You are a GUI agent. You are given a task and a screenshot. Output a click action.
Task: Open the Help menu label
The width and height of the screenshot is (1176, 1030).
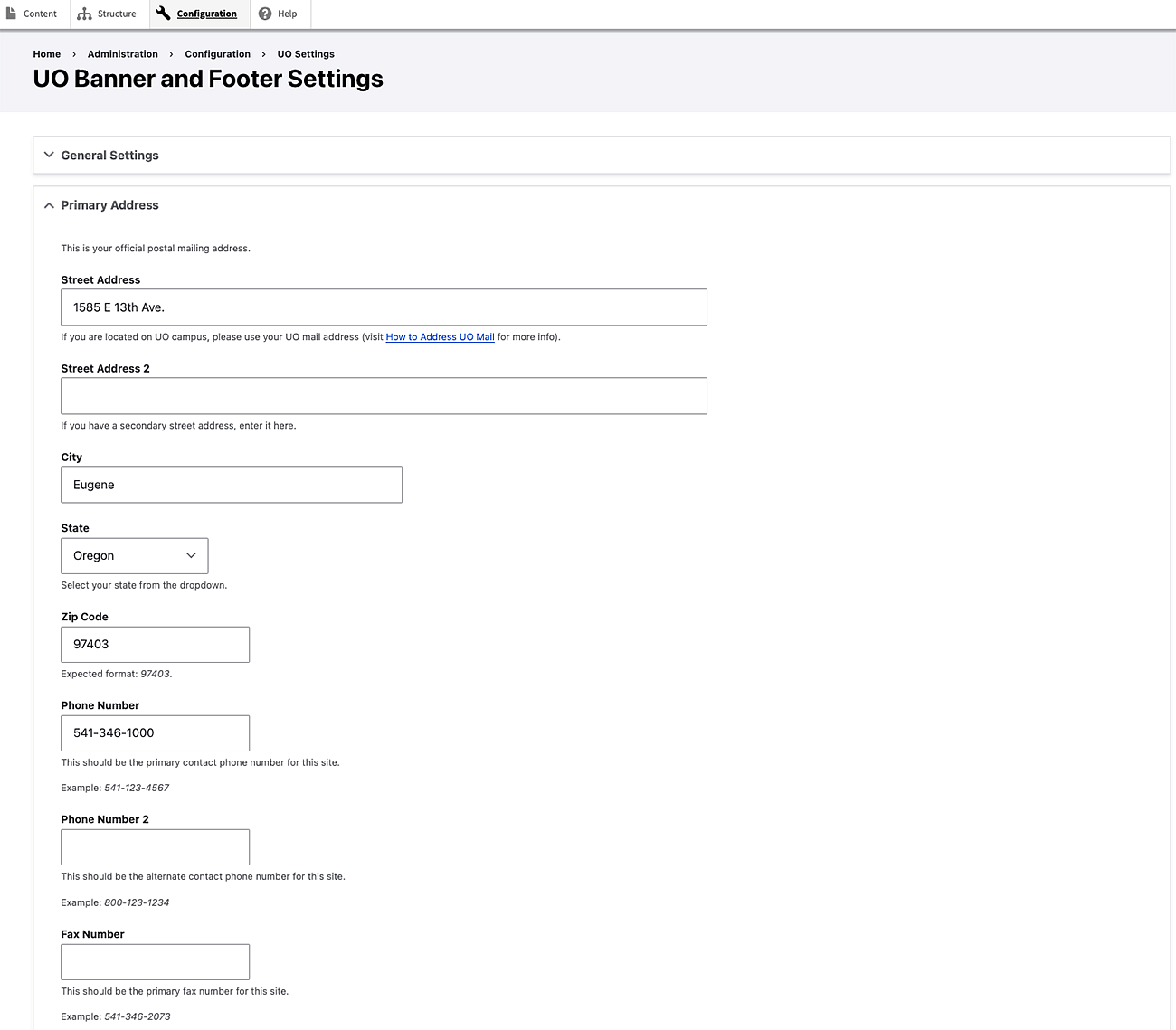pos(288,14)
